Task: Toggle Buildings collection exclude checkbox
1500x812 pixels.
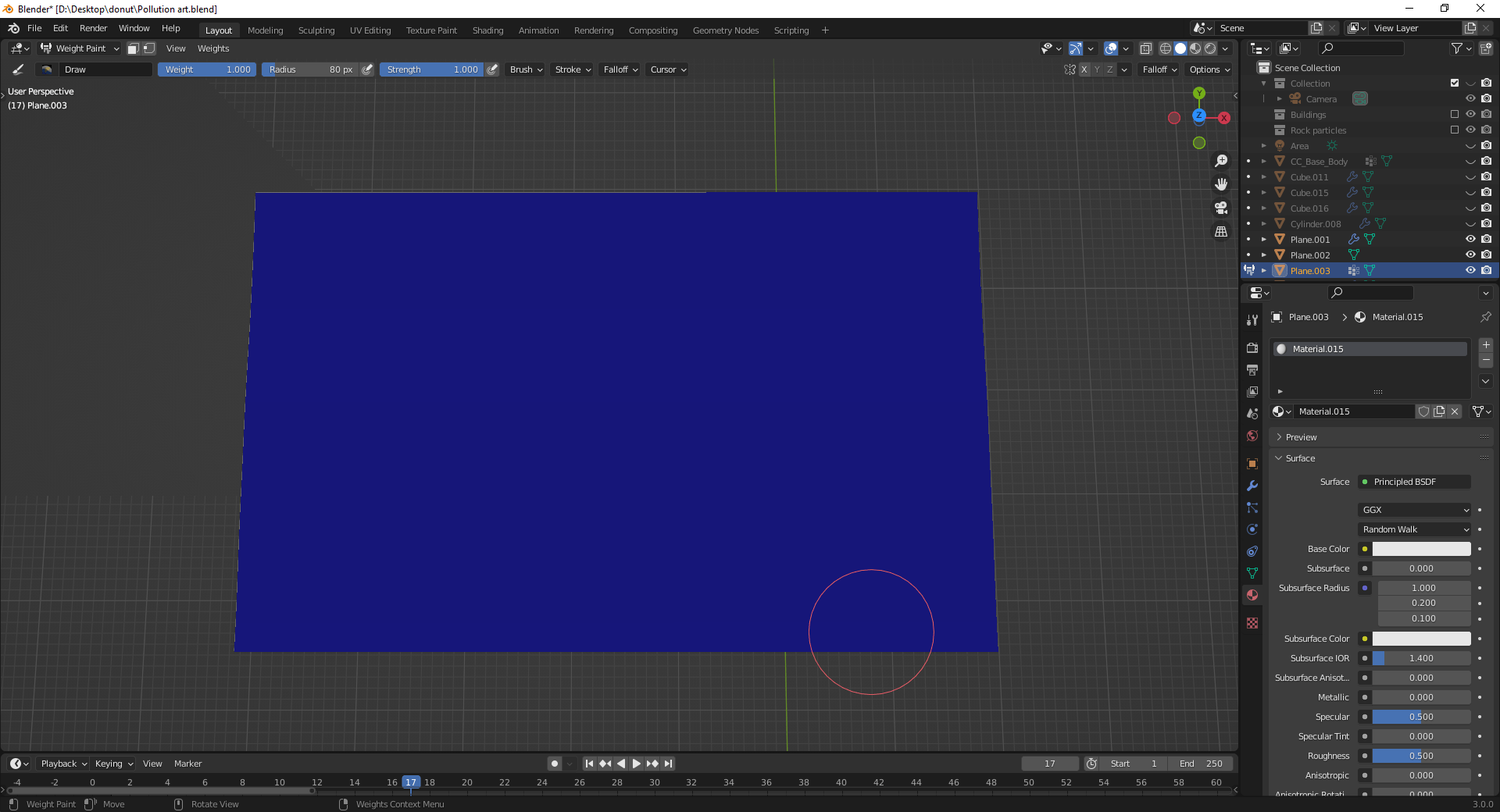Action: 1455,115
